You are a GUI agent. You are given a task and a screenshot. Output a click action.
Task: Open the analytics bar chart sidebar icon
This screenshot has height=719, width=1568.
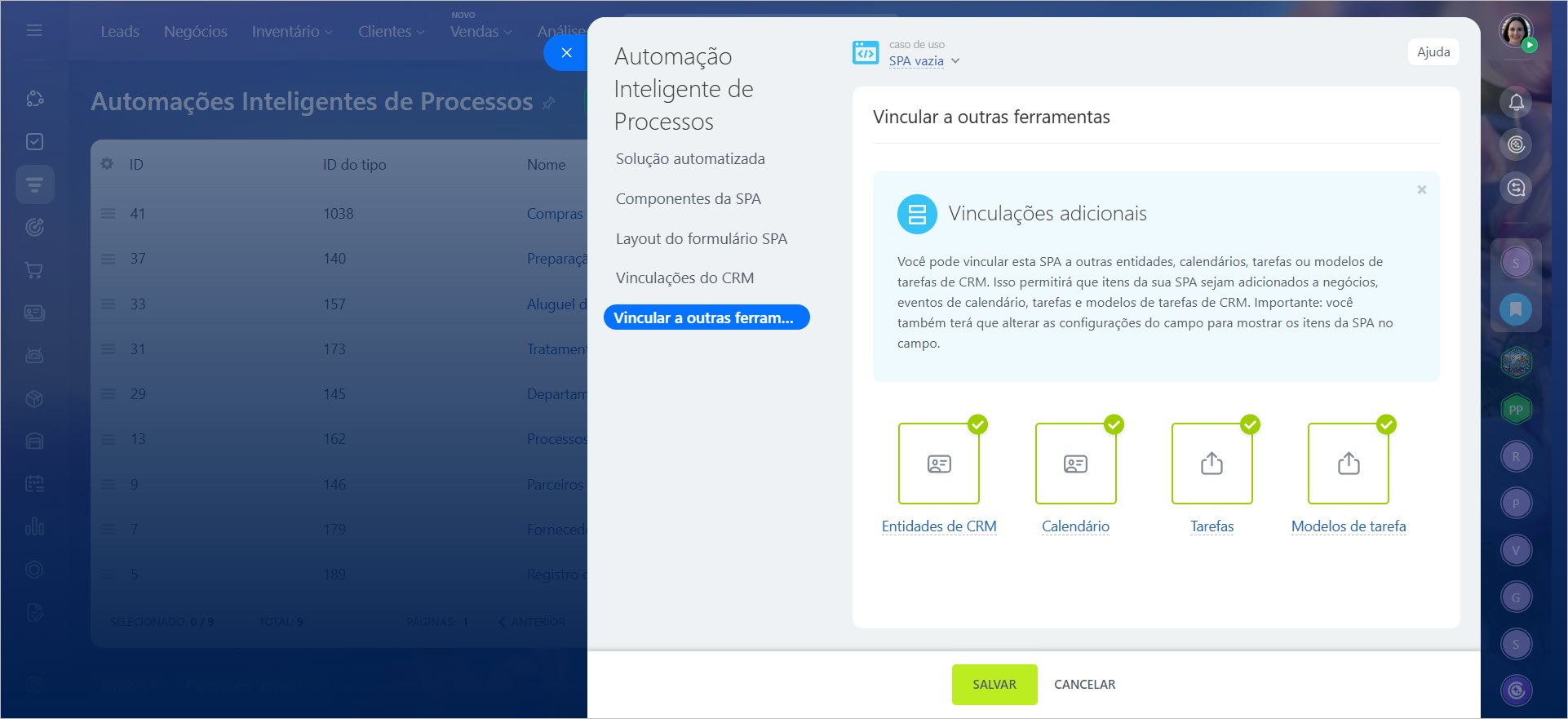(x=34, y=526)
